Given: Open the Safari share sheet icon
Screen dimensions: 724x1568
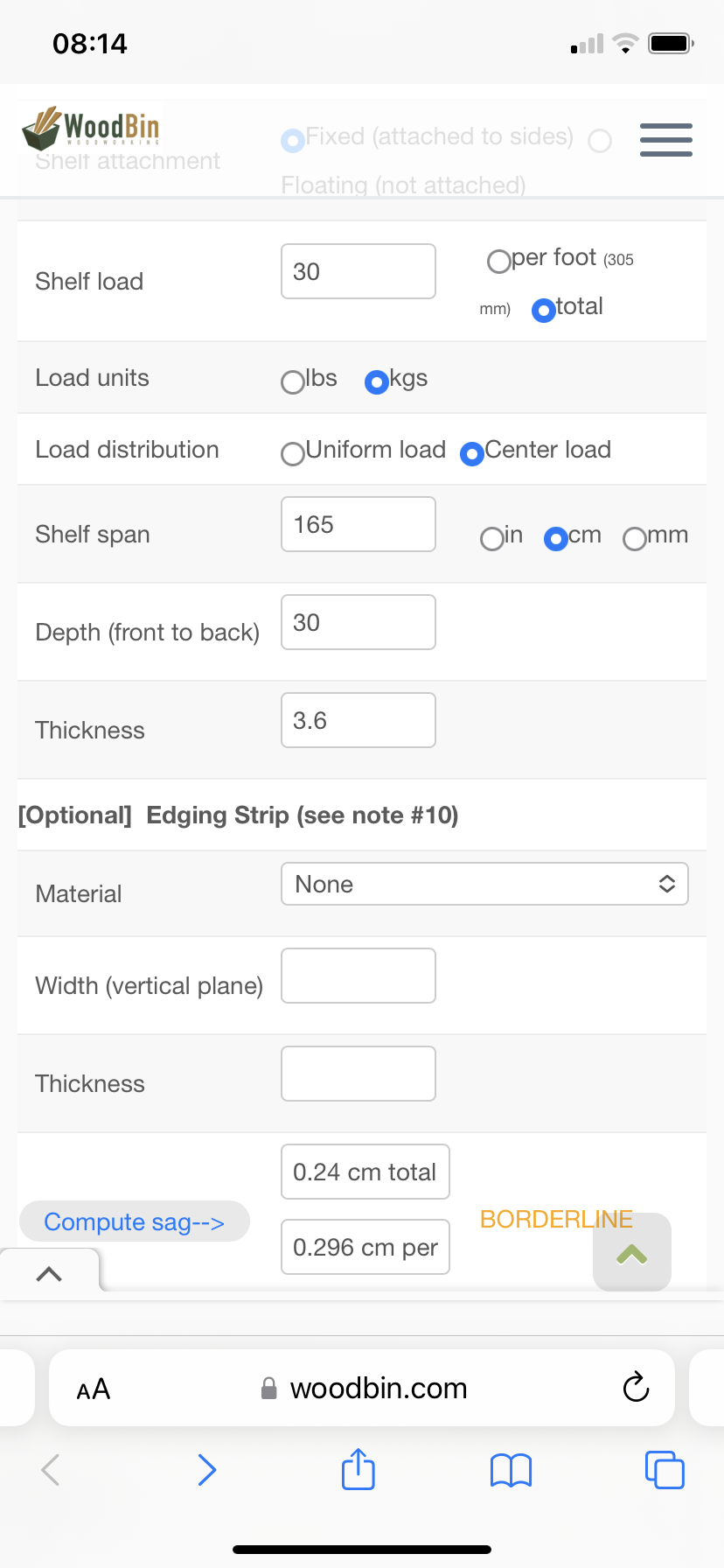Looking at the screenshot, I should [x=359, y=1469].
